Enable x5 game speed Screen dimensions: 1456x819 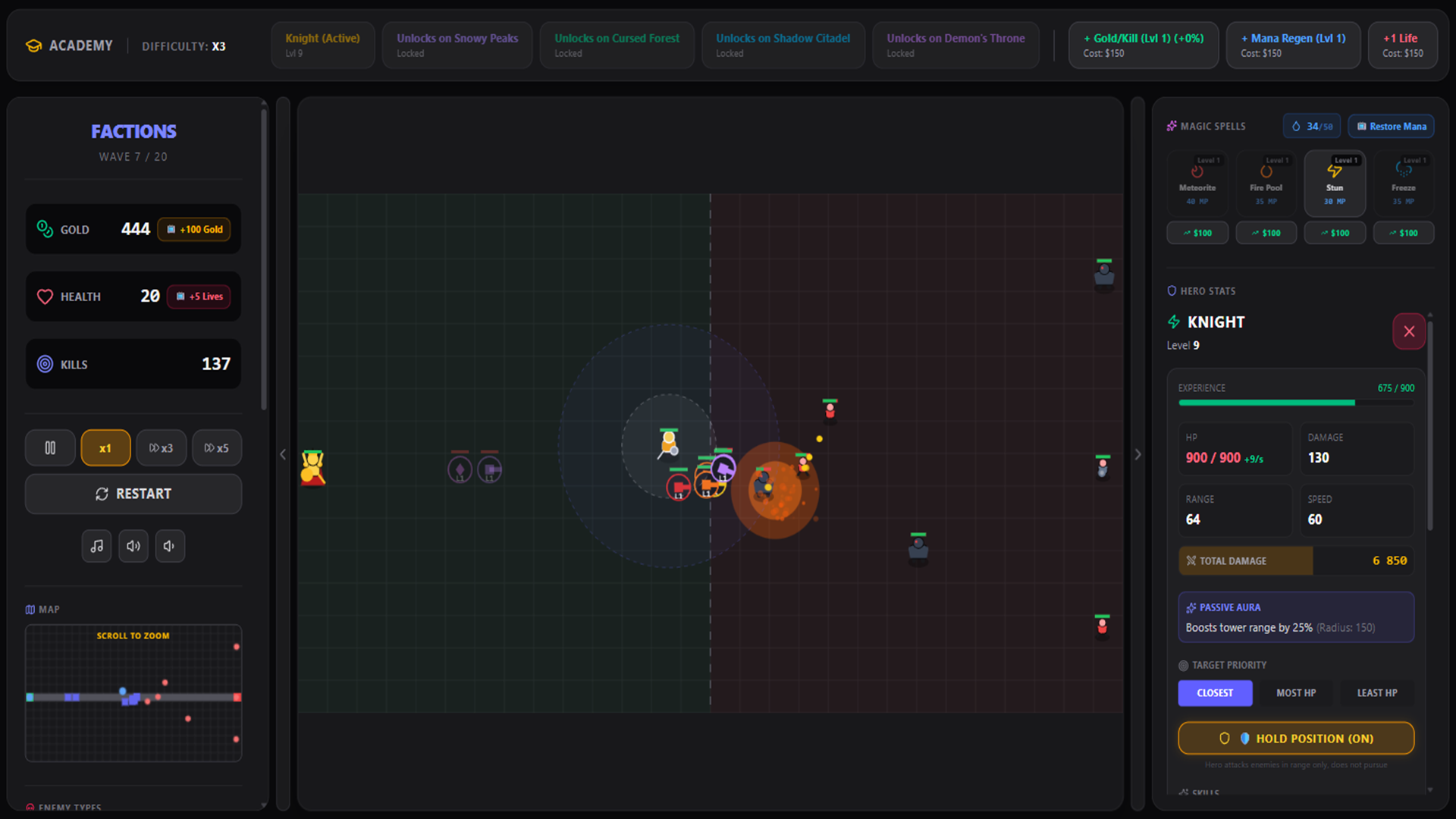coord(217,447)
